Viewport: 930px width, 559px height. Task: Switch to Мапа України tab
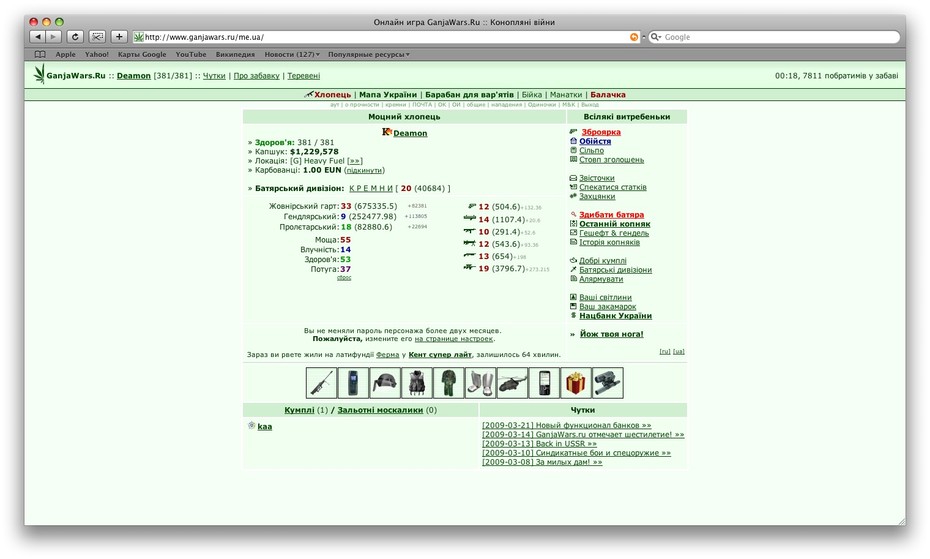(388, 94)
